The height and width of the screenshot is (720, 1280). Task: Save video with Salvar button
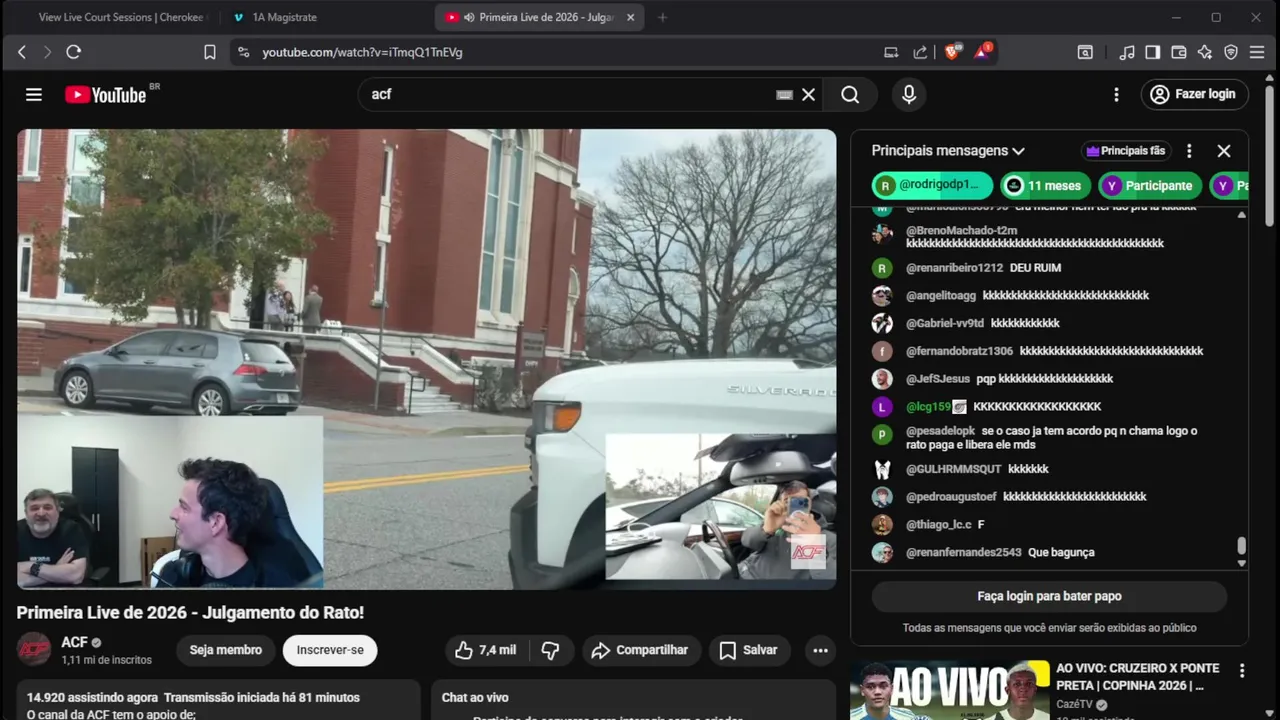pyautogui.click(x=749, y=650)
